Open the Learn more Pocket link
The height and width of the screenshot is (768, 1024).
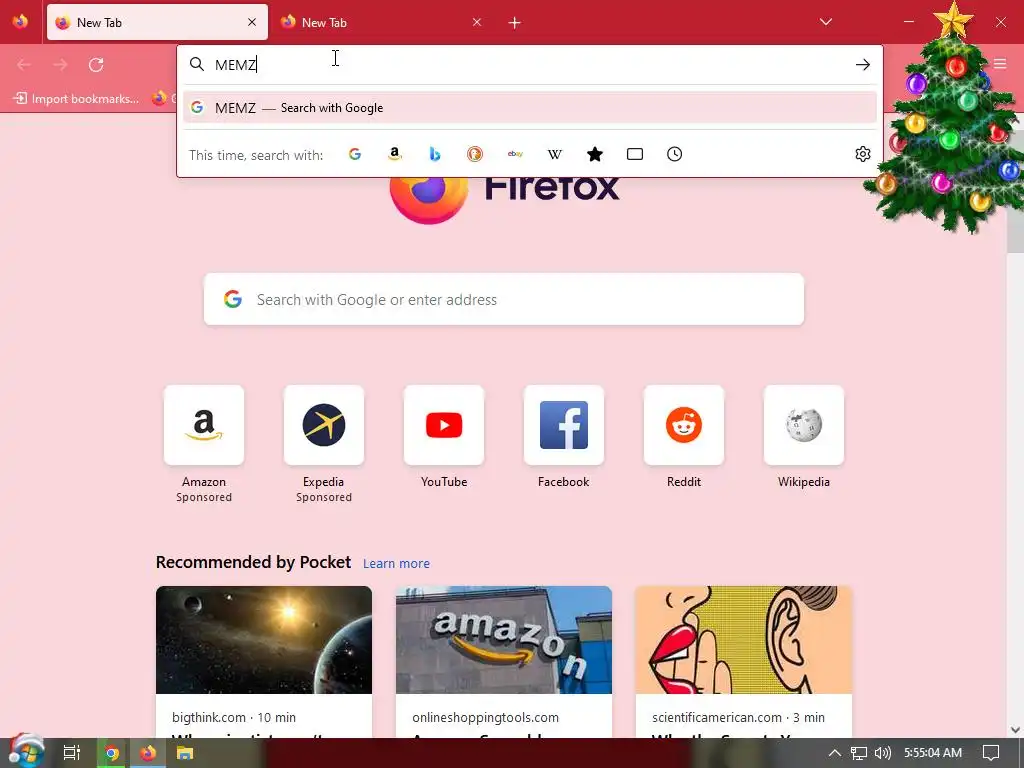point(396,564)
